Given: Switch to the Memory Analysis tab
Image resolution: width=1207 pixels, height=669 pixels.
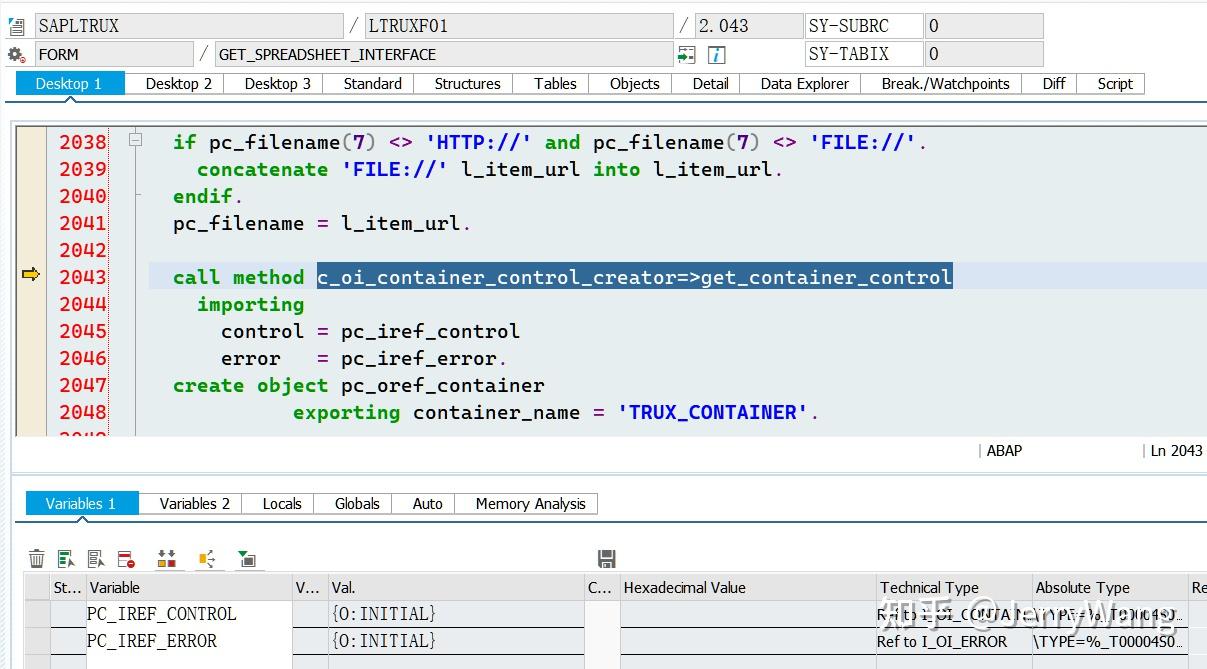Looking at the screenshot, I should click(x=527, y=503).
